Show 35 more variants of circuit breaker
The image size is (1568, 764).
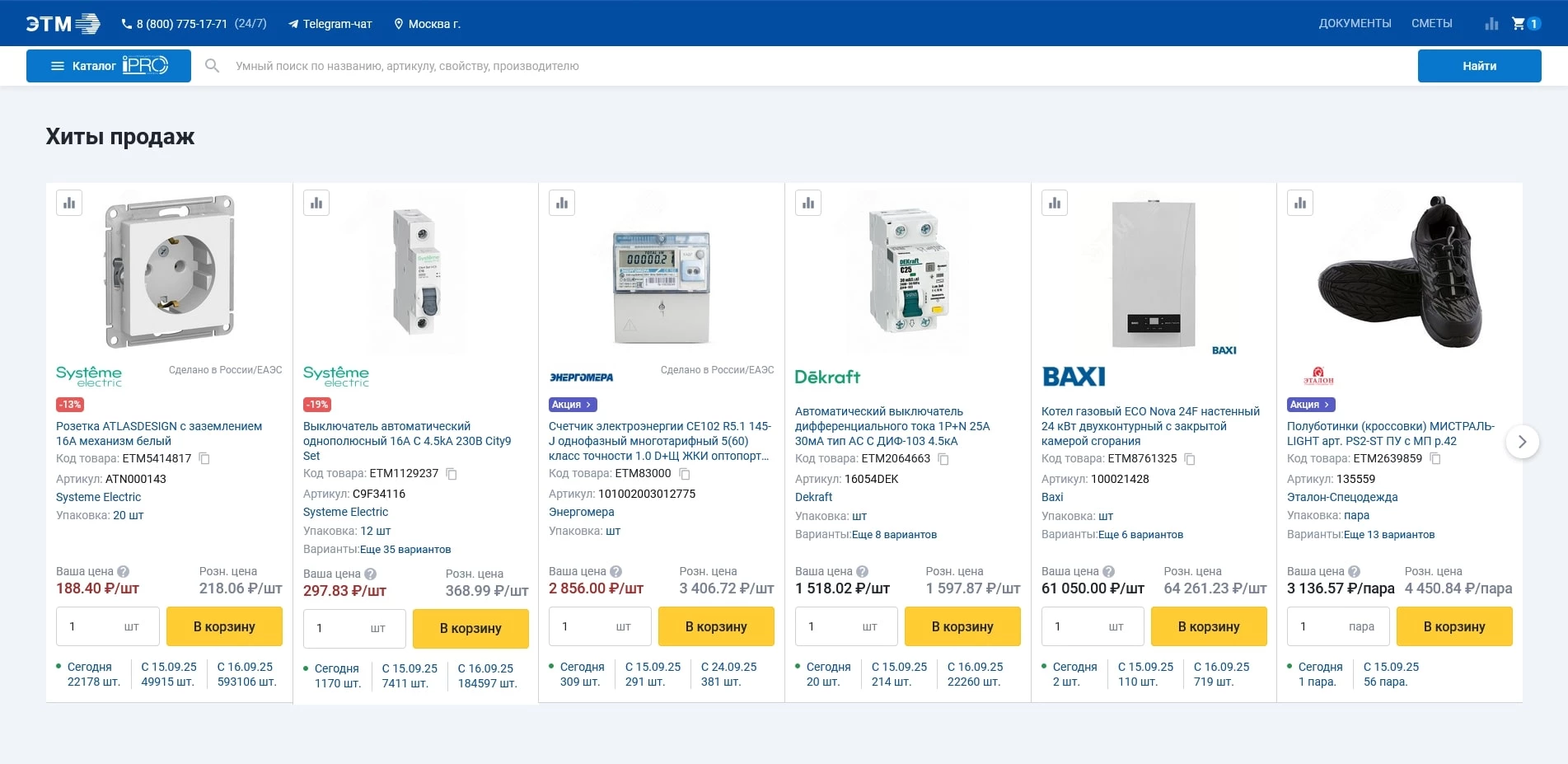point(405,550)
